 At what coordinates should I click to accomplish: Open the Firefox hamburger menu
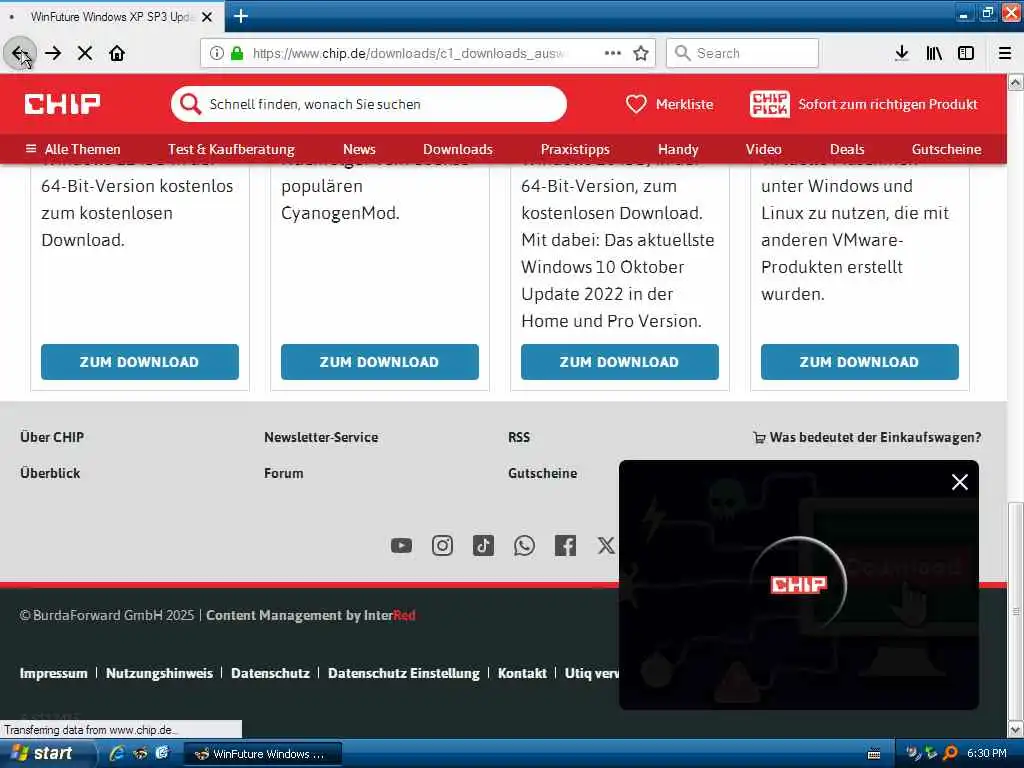(1005, 54)
